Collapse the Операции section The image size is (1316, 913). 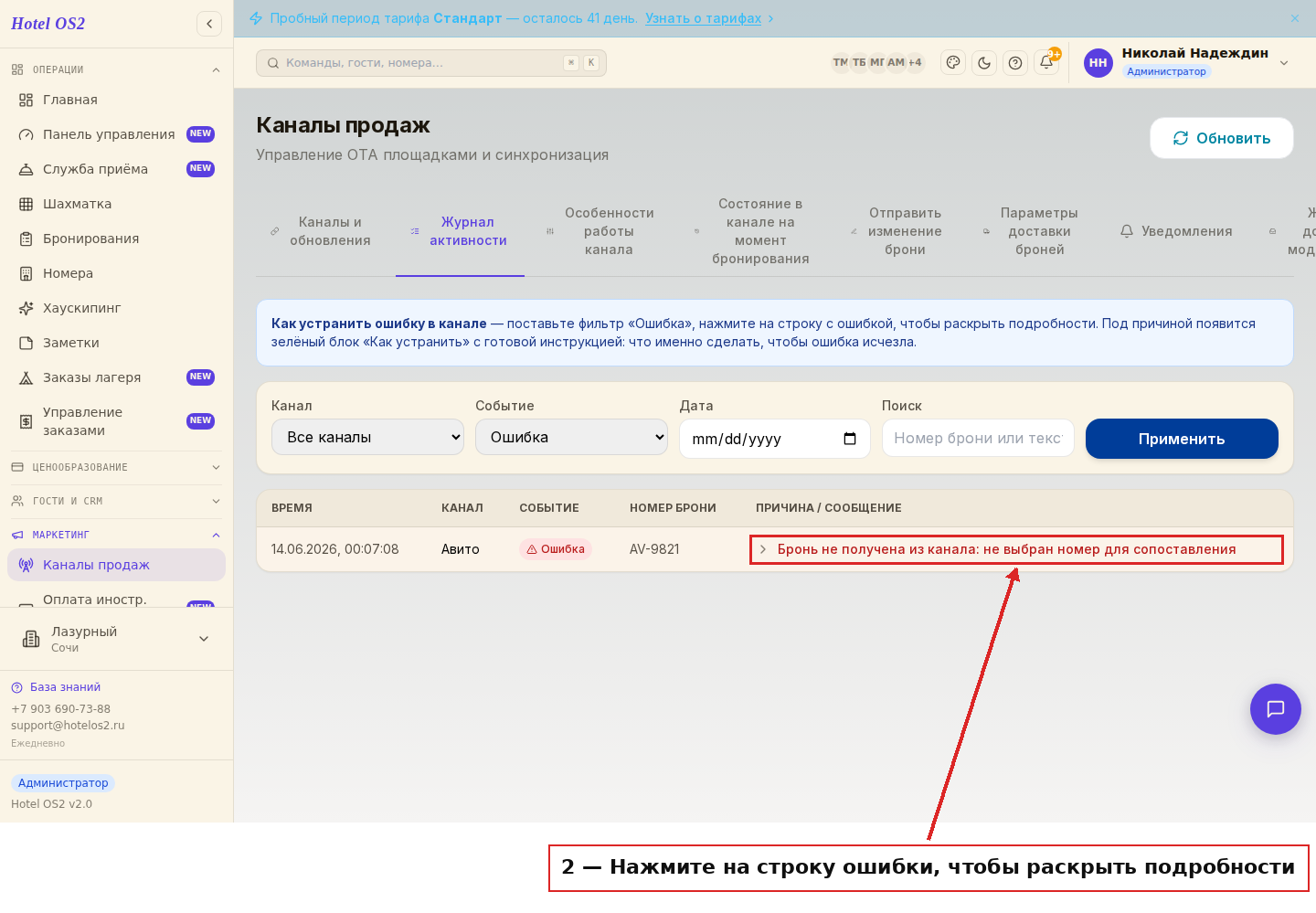pyautogui.click(x=116, y=69)
